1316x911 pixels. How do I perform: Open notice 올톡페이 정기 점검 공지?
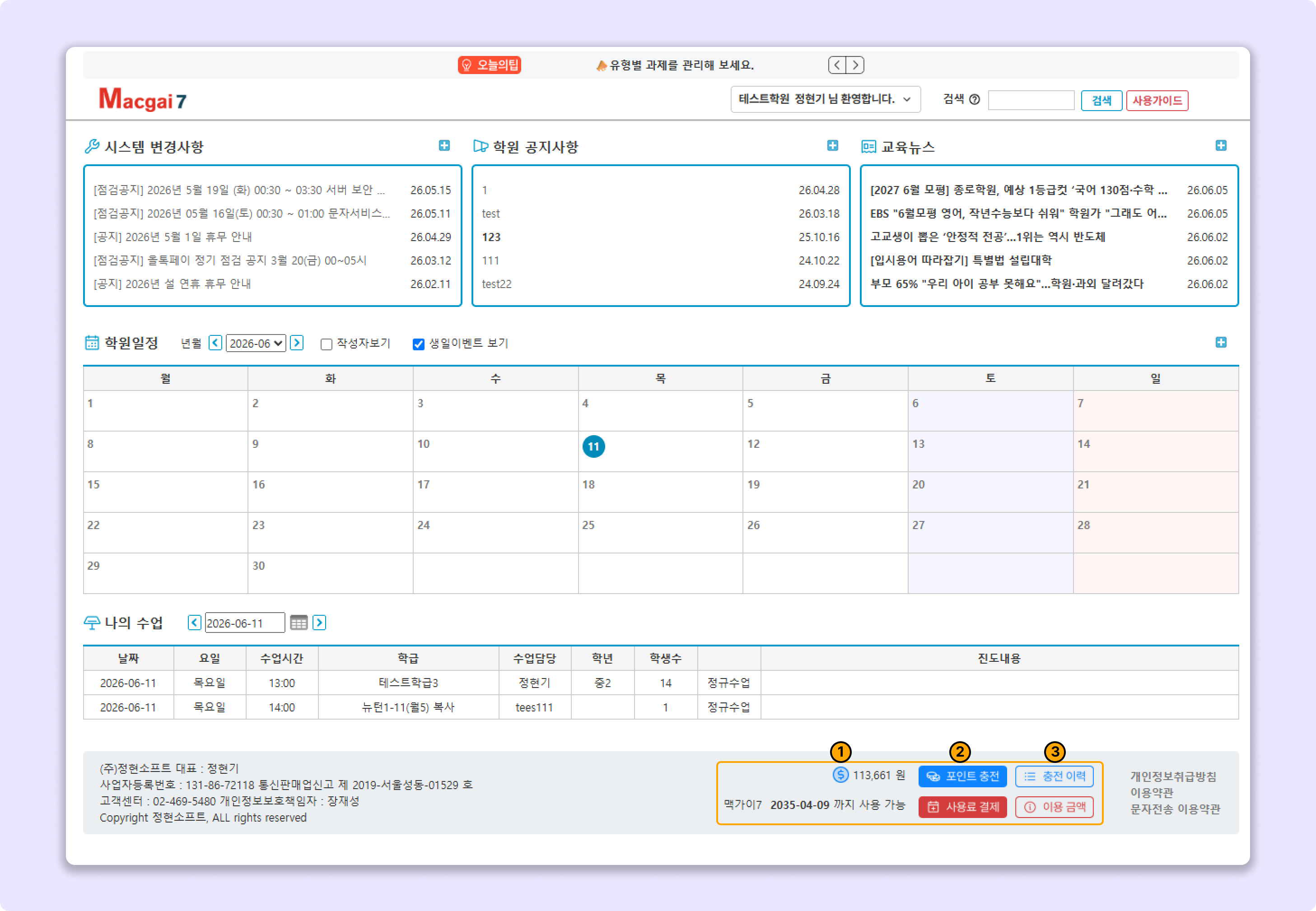pos(229,260)
